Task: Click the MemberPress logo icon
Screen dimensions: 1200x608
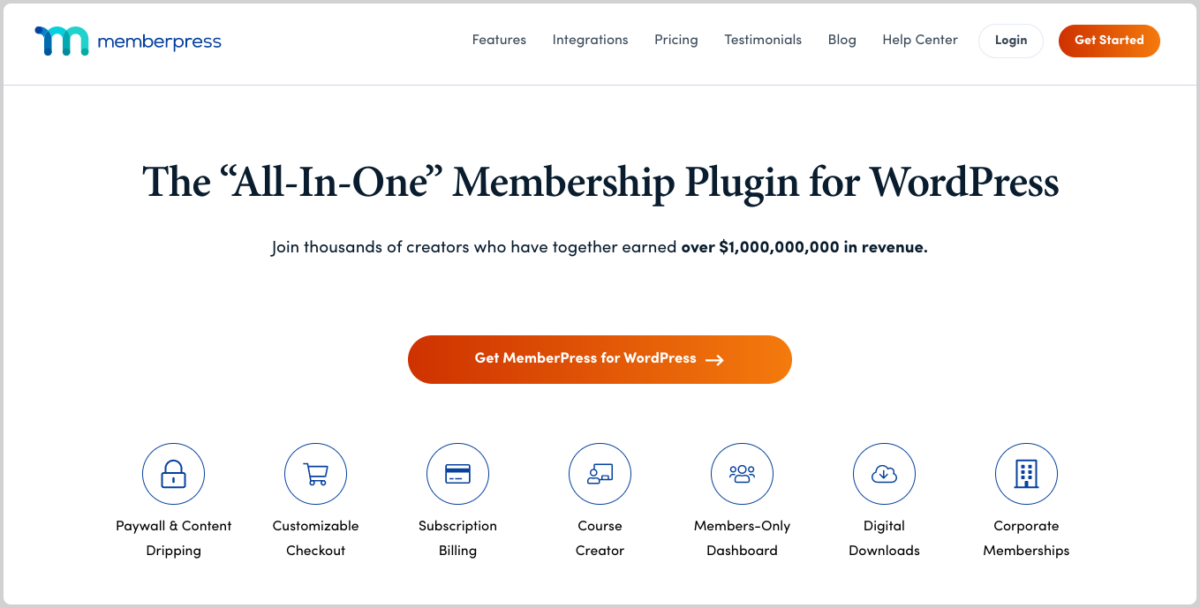Action: (x=63, y=41)
